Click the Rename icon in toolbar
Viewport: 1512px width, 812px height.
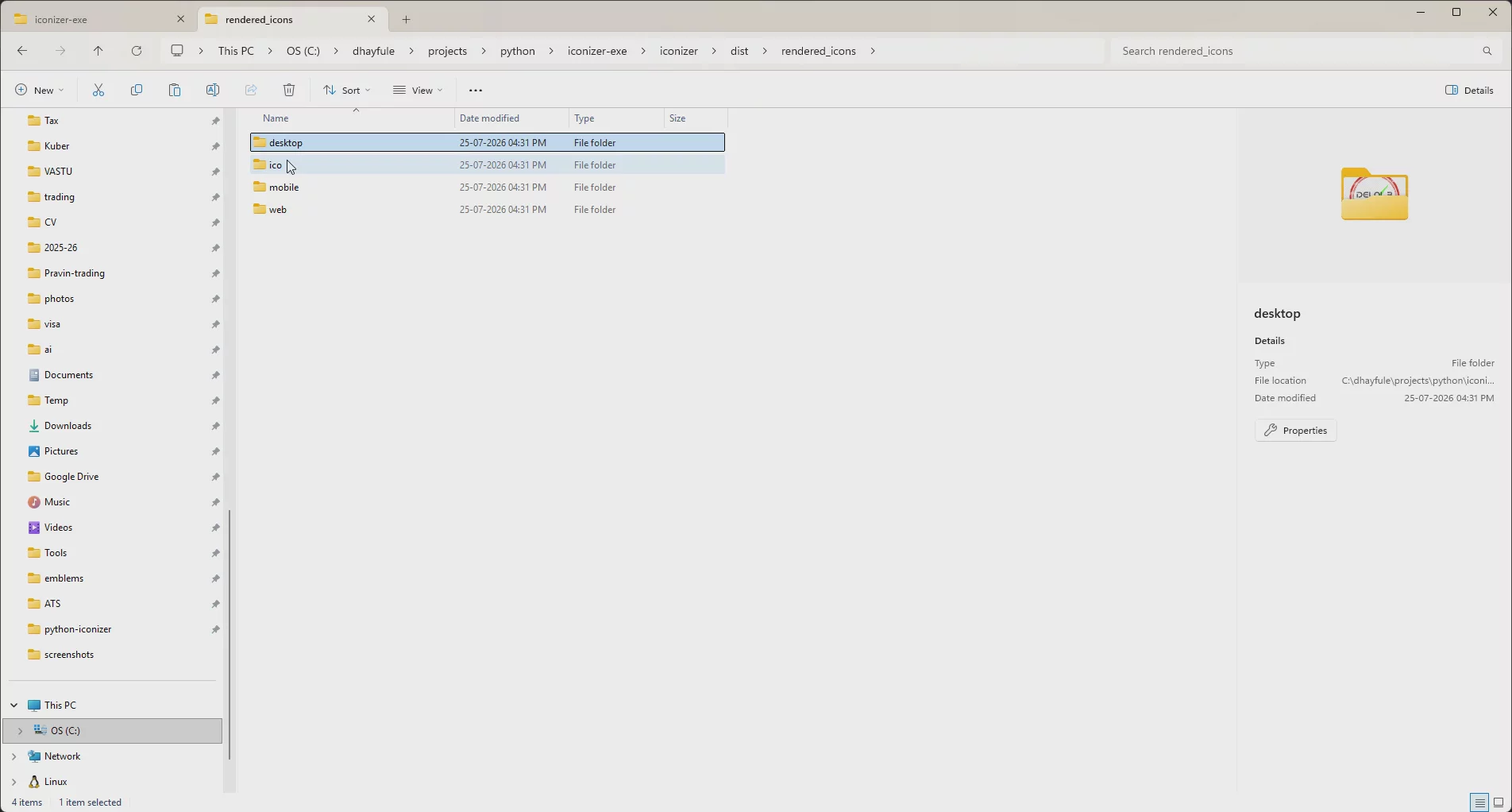pos(213,91)
